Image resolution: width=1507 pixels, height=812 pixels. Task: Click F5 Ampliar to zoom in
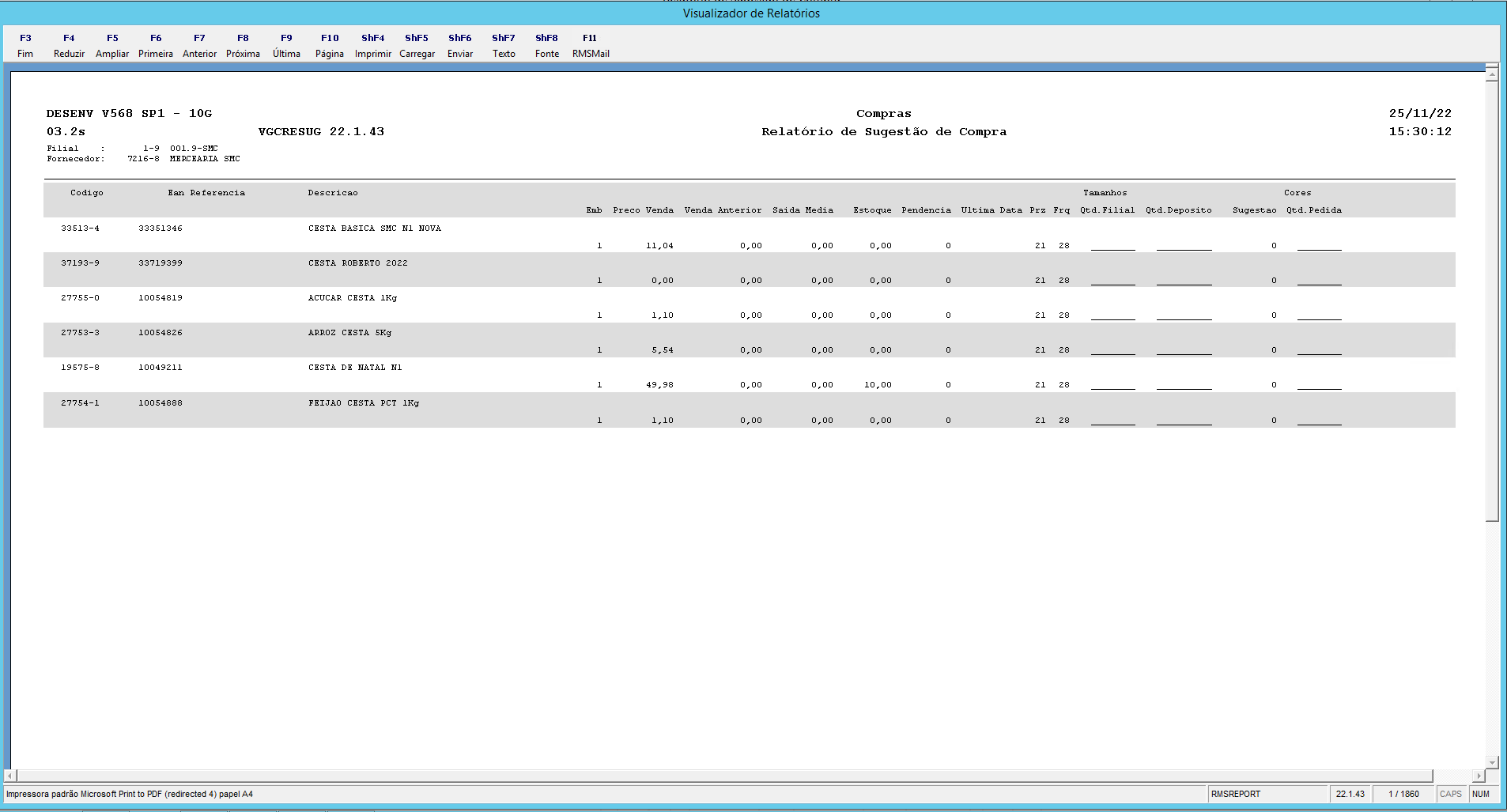tap(112, 46)
